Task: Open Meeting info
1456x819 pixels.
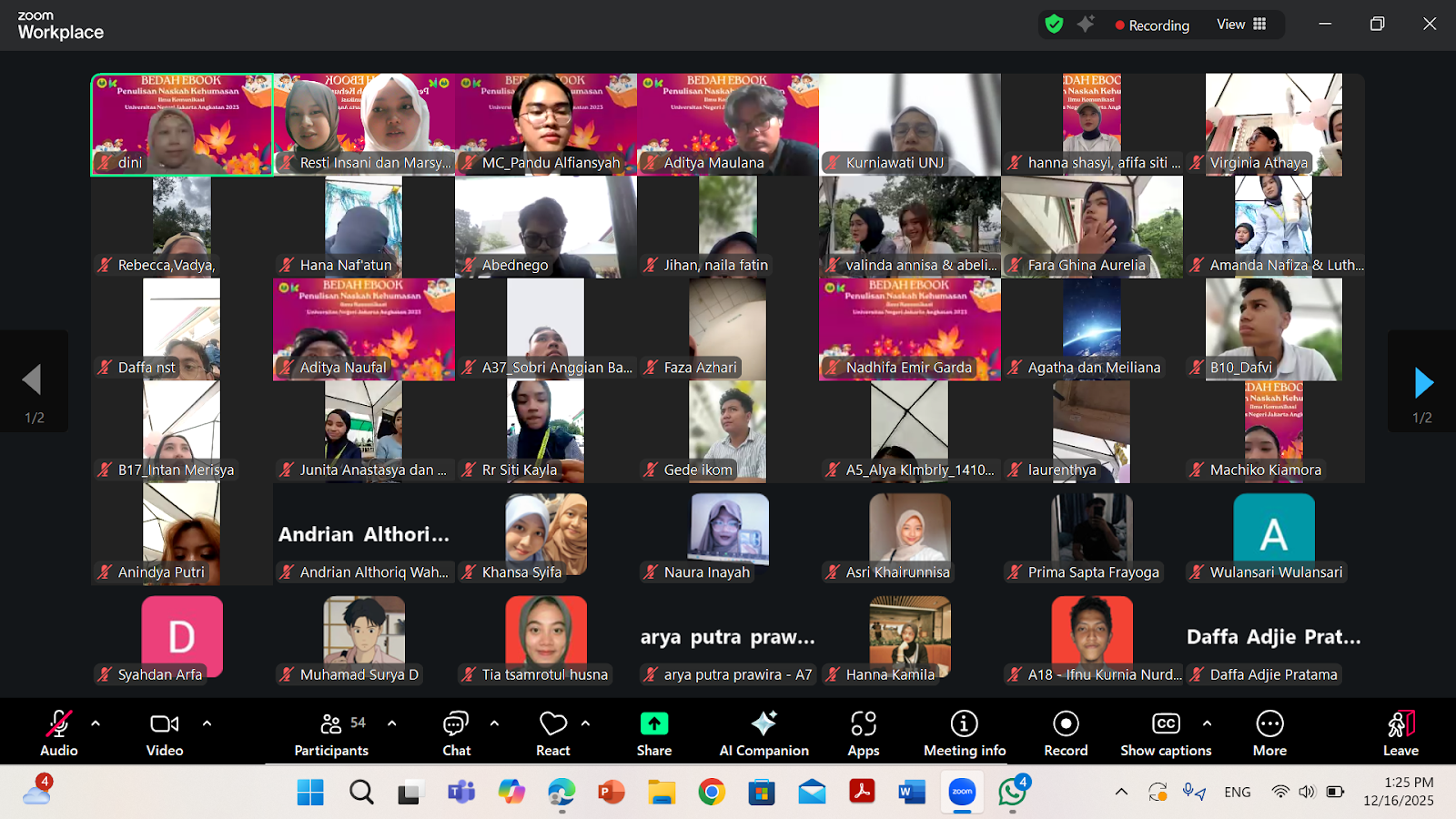Action: click(x=964, y=733)
